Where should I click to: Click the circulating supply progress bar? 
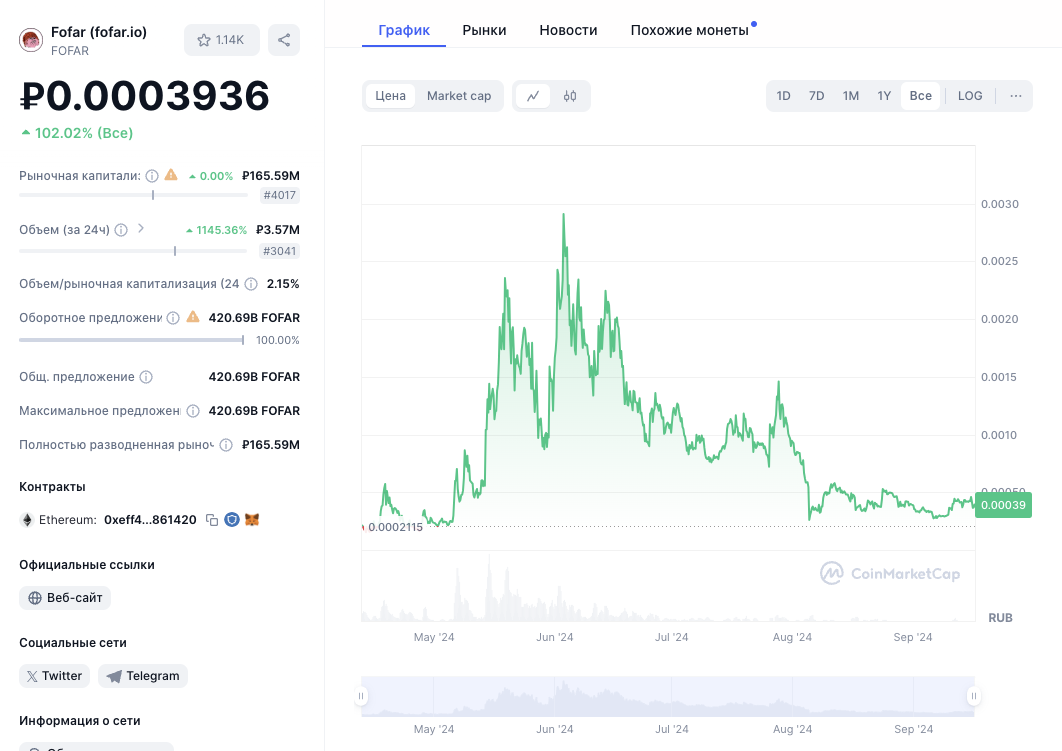pos(131,340)
